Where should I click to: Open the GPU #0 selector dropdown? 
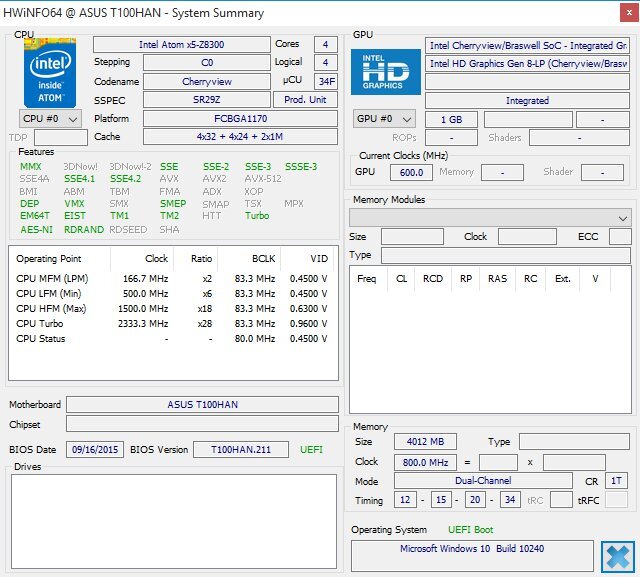385,119
